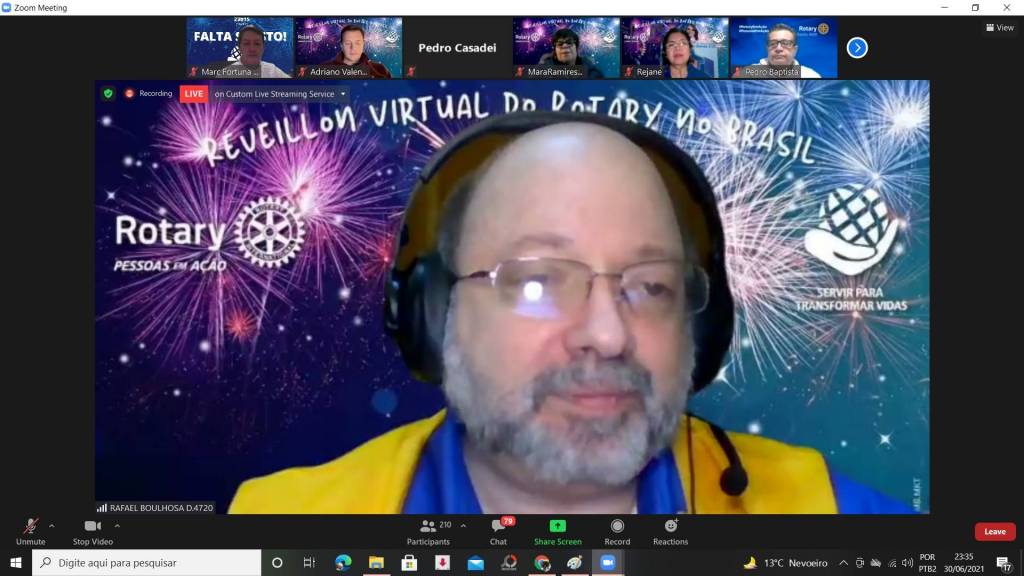Select Rejane's video thumbnail
Image resolution: width=1024 pixels, height=576 pixels.
coord(675,47)
